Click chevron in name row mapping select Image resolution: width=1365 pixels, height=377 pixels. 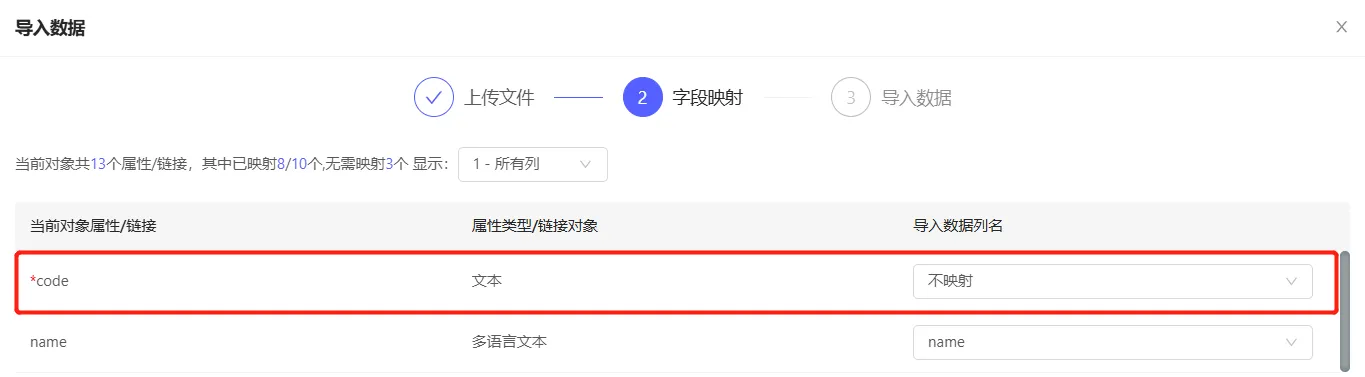1291,342
